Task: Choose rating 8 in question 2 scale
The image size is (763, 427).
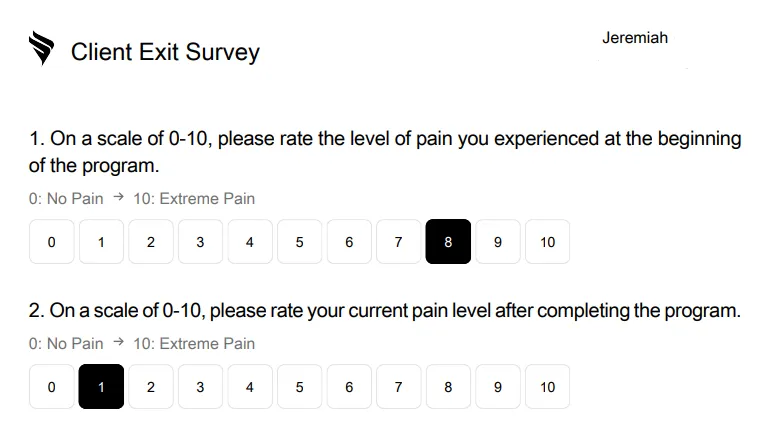Action: tap(448, 387)
